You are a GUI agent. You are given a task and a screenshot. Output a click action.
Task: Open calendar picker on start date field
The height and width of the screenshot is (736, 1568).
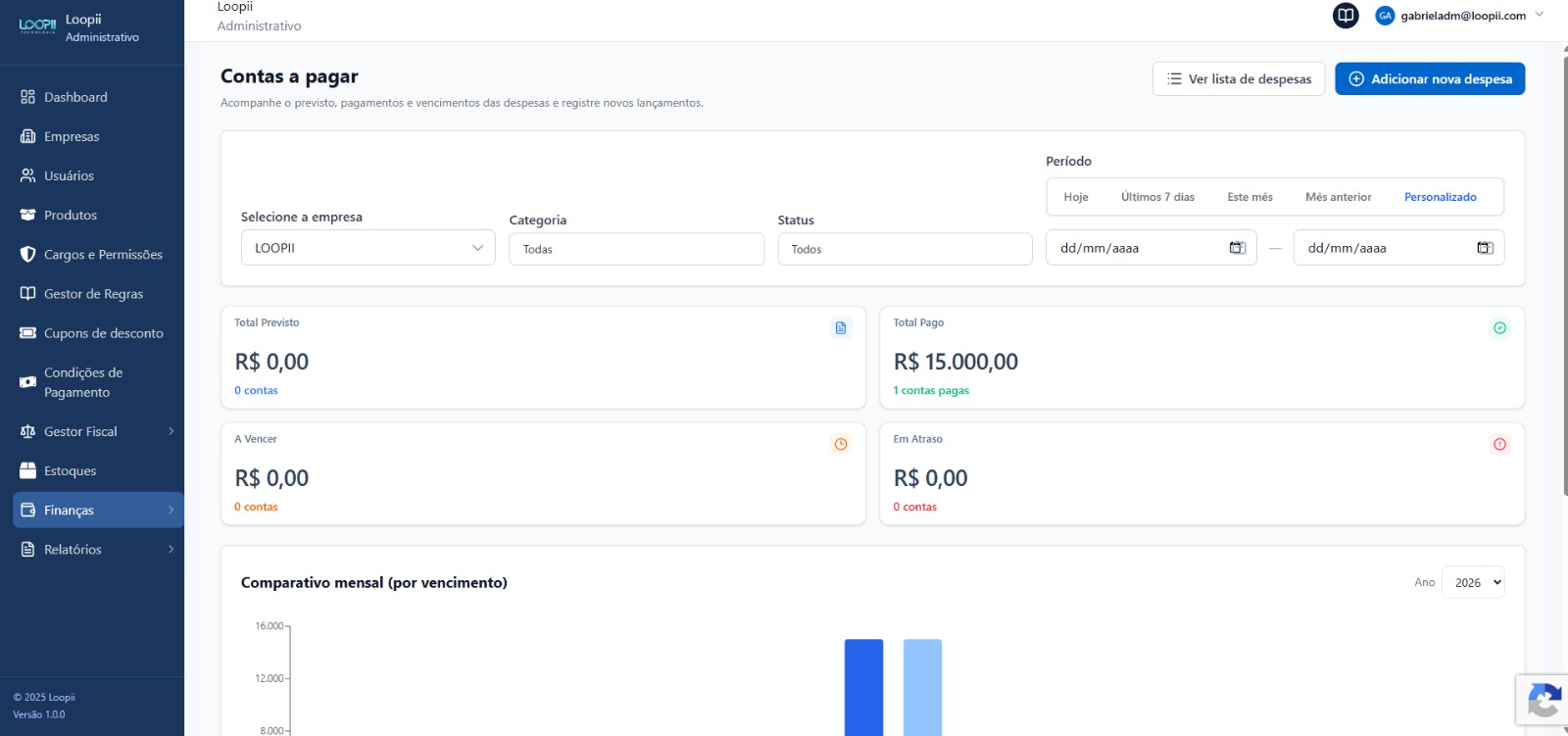click(x=1238, y=248)
